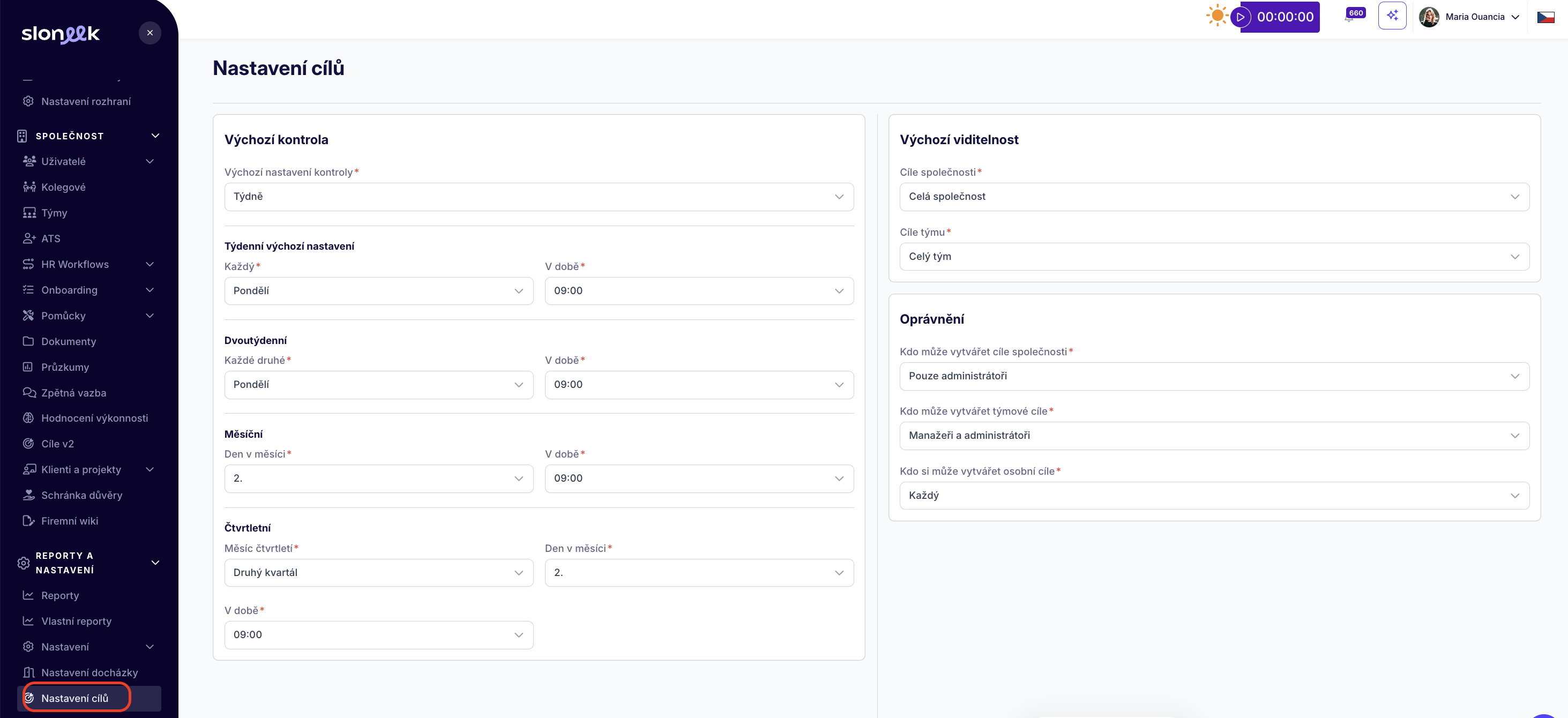Start the time tracker play button
The image size is (1568, 718).
coord(1240,17)
